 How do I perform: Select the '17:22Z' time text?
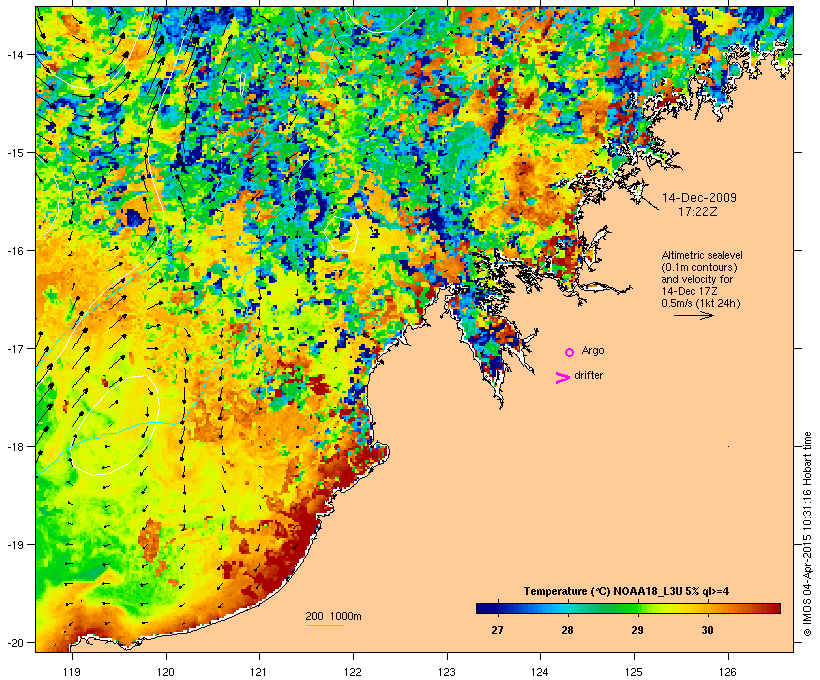(x=698, y=212)
